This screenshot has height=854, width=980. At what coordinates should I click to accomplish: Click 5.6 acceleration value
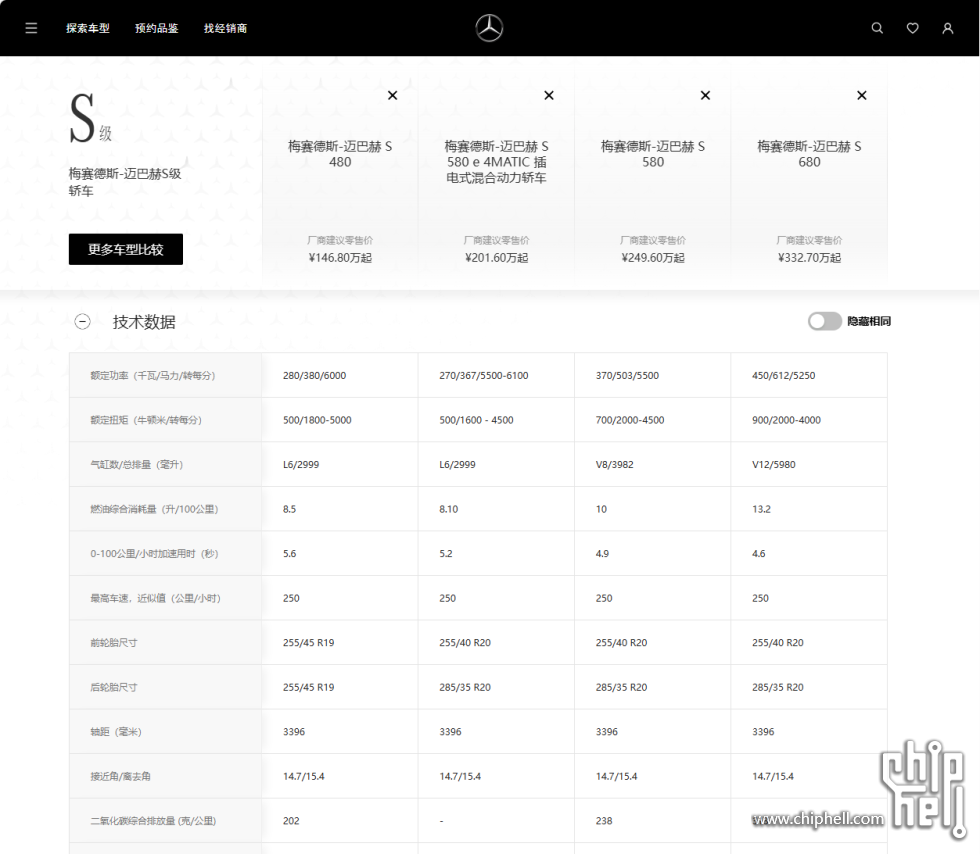pos(289,554)
